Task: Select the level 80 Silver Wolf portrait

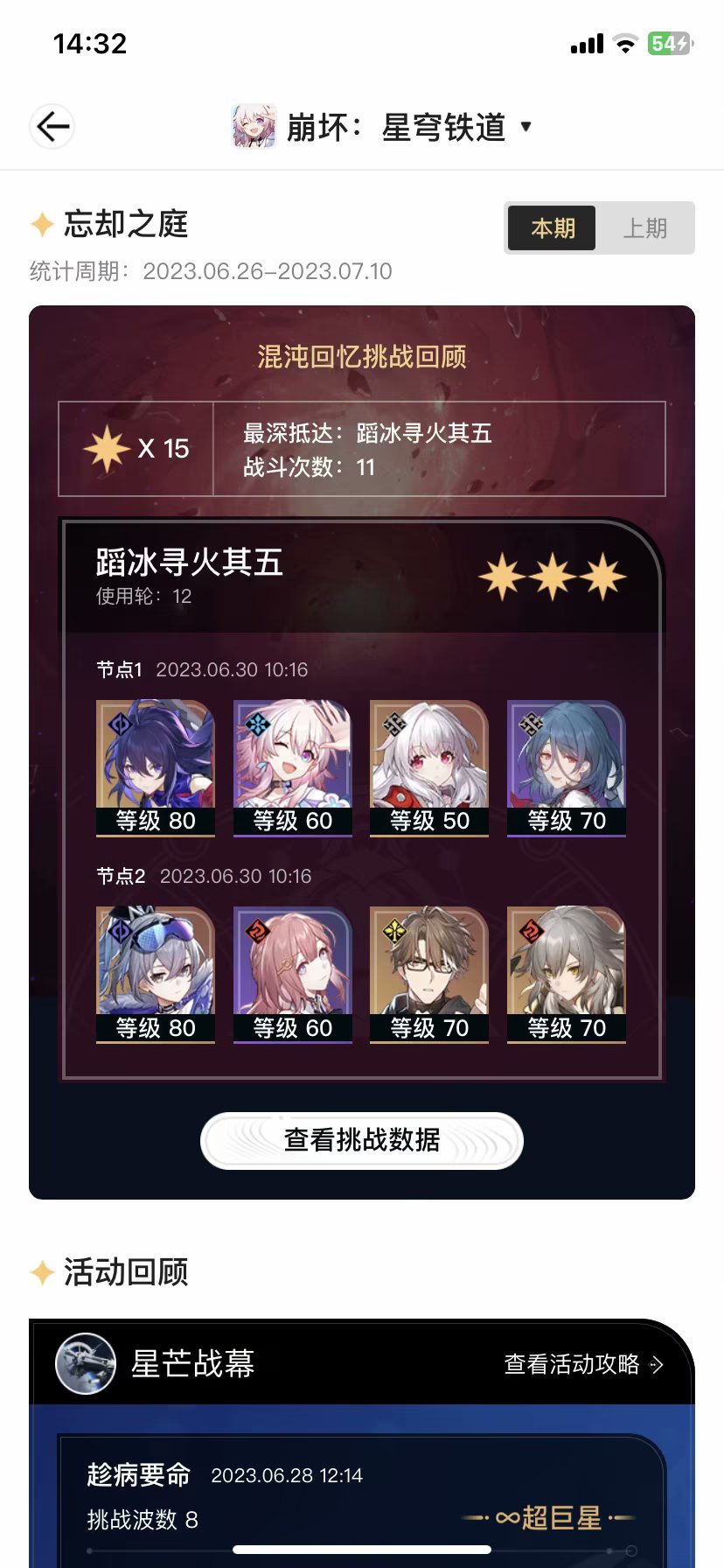Action: pos(156,975)
